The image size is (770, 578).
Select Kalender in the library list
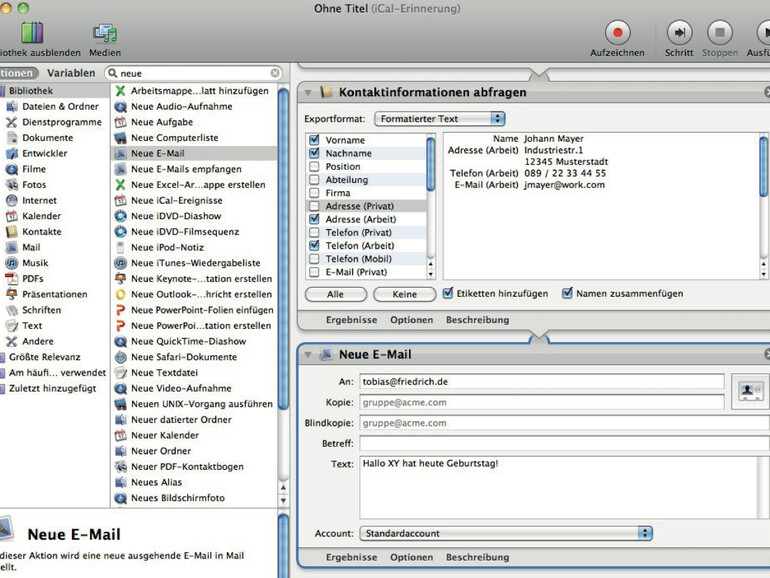41,216
